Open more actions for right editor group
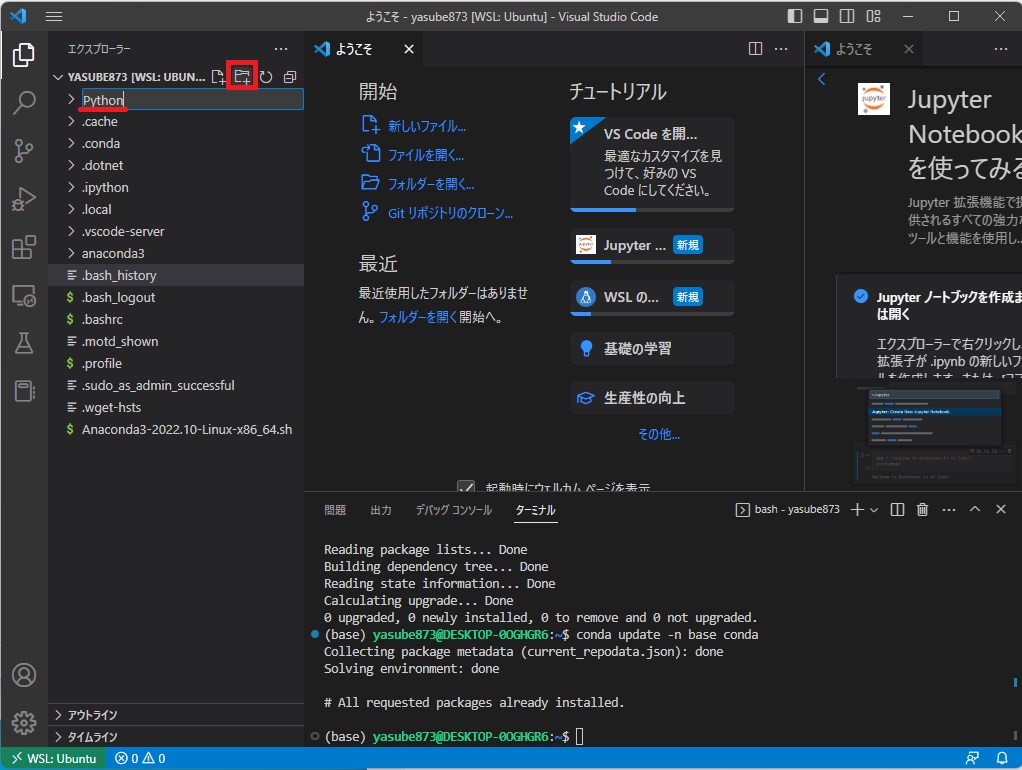Viewport: 1022px width, 770px height. point(1000,49)
